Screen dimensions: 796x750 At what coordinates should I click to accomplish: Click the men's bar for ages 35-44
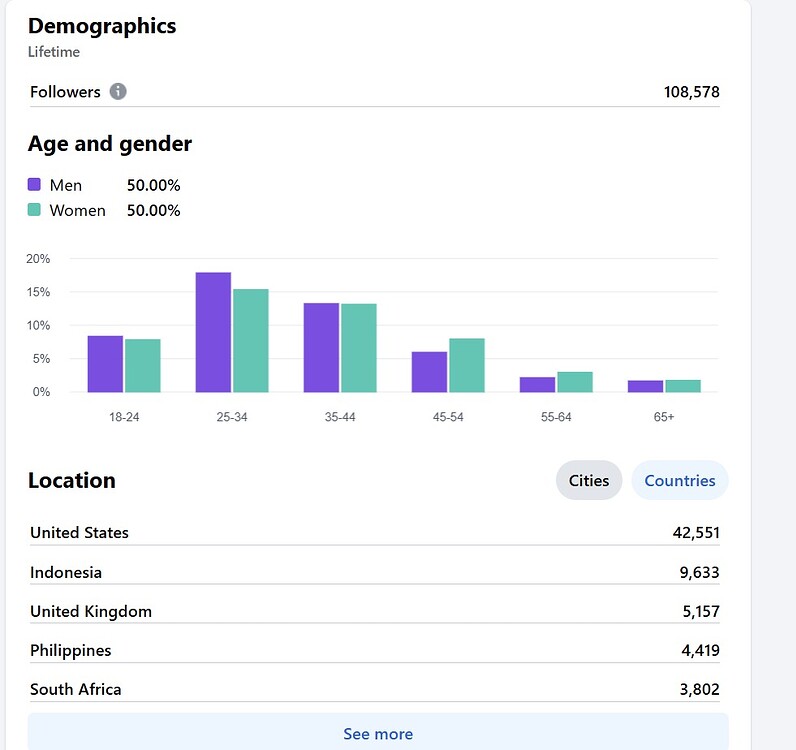pyautogui.click(x=321, y=348)
